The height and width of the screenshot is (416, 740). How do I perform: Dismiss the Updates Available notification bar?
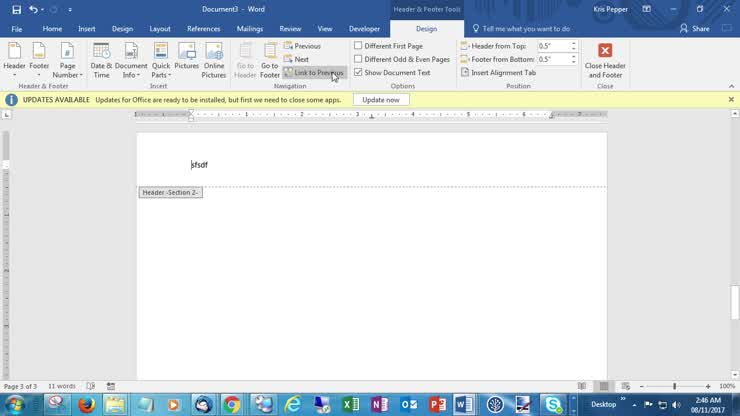point(731,100)
